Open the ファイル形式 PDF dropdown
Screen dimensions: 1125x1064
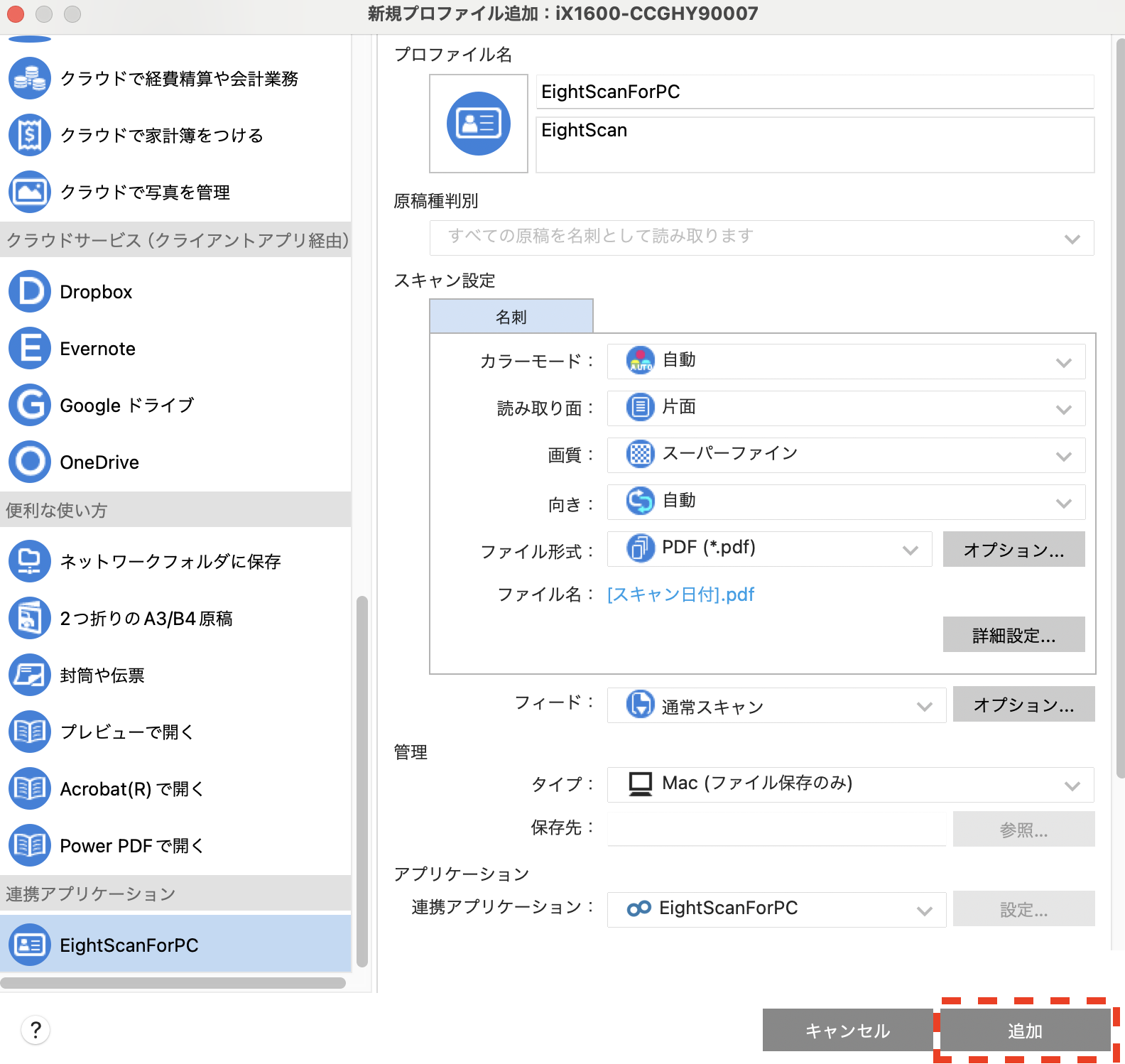pos(769,549)
